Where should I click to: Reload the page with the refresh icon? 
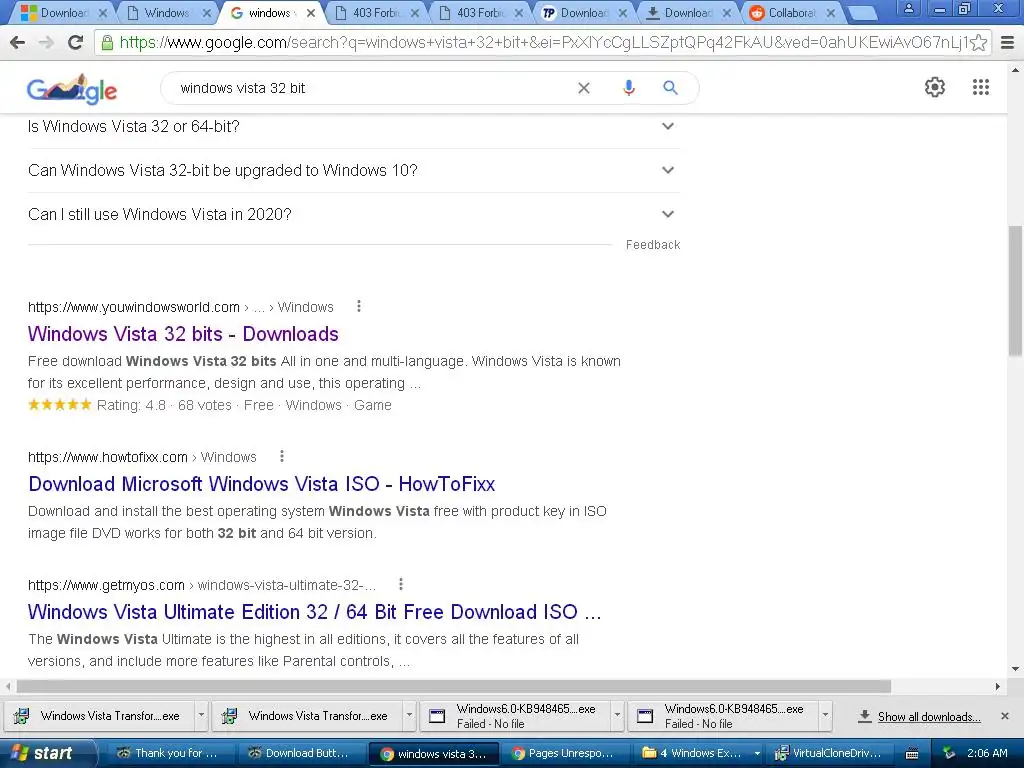coord(75,42)
